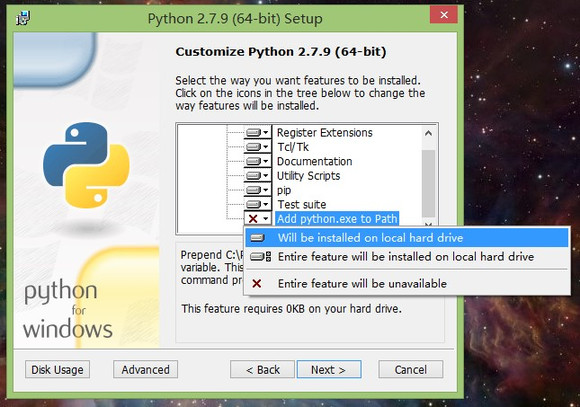Select the Documentation feature label
Screen dimensions: 580x407
pyautogui.click(x=314, y=161)
